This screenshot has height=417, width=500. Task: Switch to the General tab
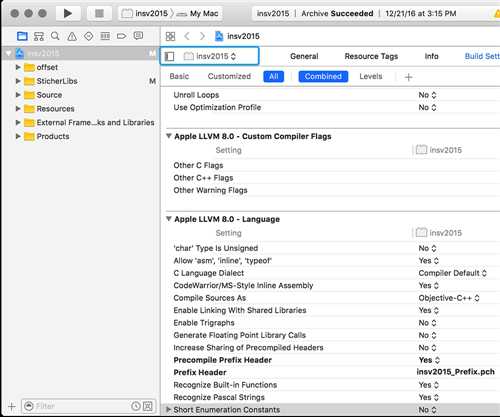tap(304, 56)
